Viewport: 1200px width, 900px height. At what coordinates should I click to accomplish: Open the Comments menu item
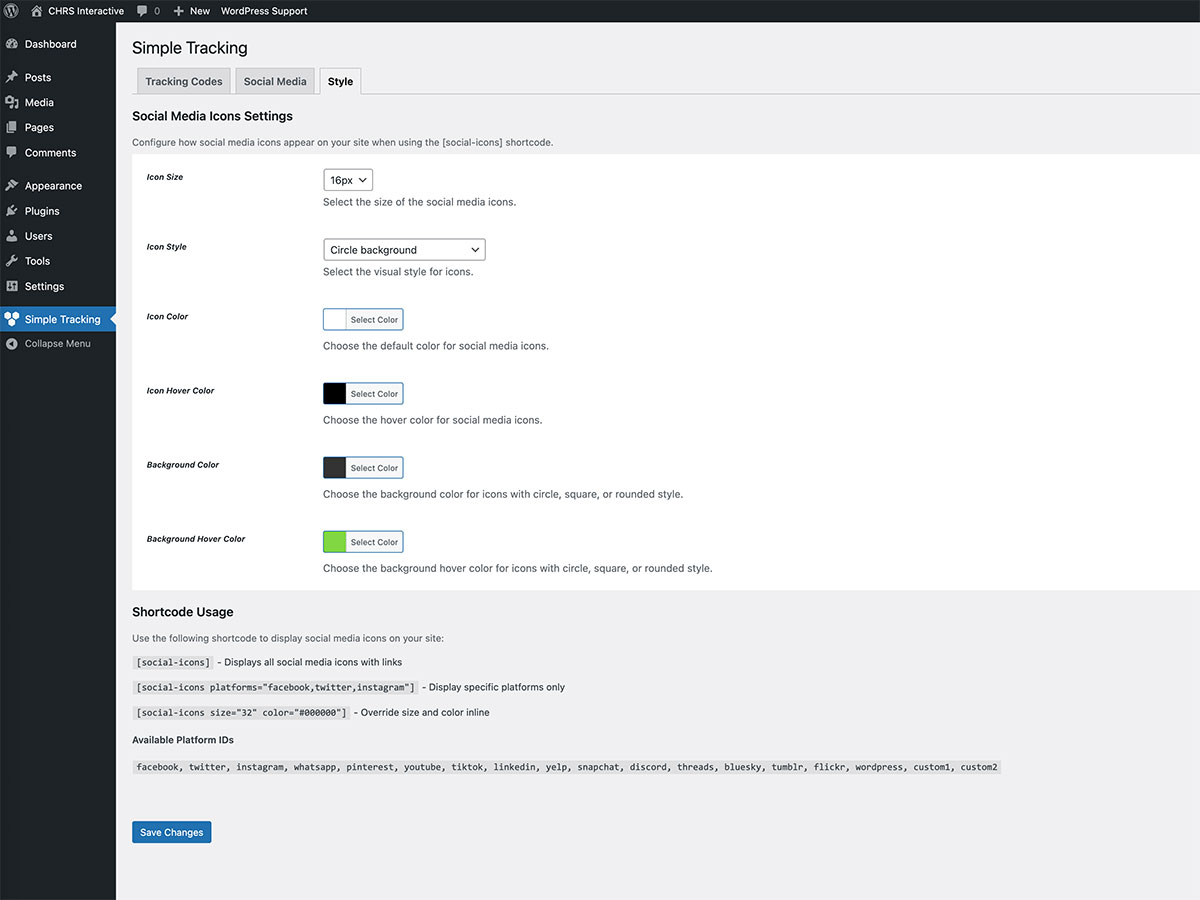pos(58,152)
